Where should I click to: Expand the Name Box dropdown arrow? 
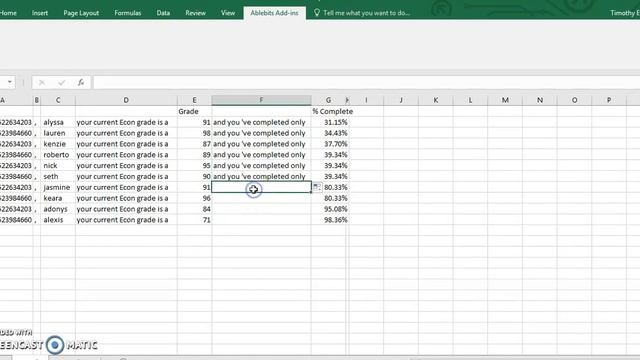[x=9, y=82]
